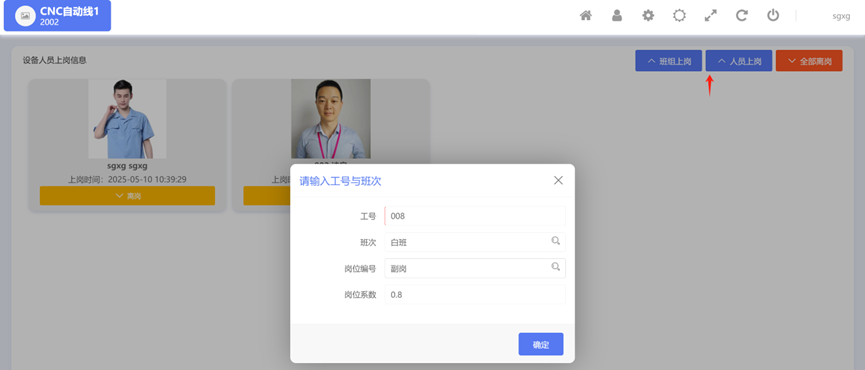Image resolution: width=865 pixels, height=370 pixels.
Task: Focus the 工号 input field
Action: 475,216
